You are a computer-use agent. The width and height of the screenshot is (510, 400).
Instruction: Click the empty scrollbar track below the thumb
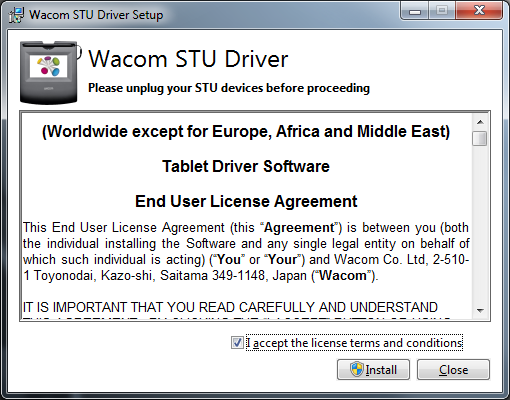480,223
